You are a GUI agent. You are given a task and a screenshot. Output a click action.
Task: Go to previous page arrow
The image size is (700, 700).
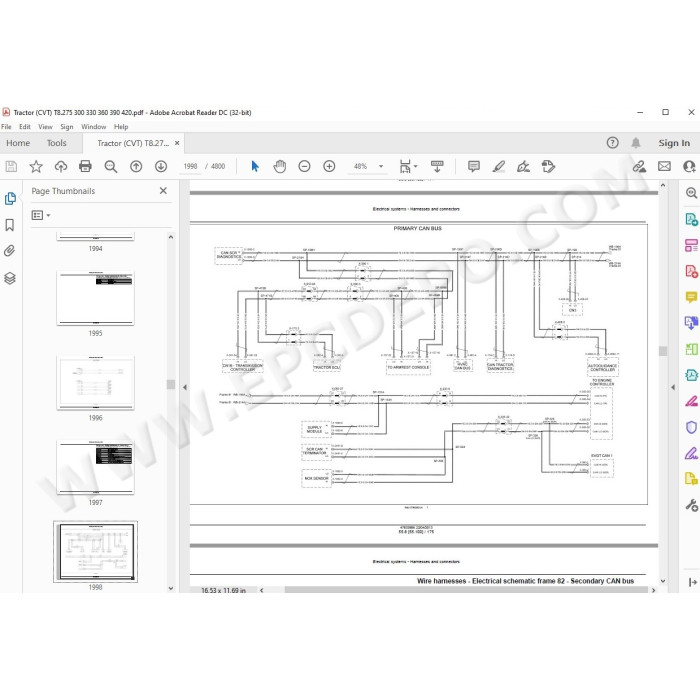pos(136,167)
